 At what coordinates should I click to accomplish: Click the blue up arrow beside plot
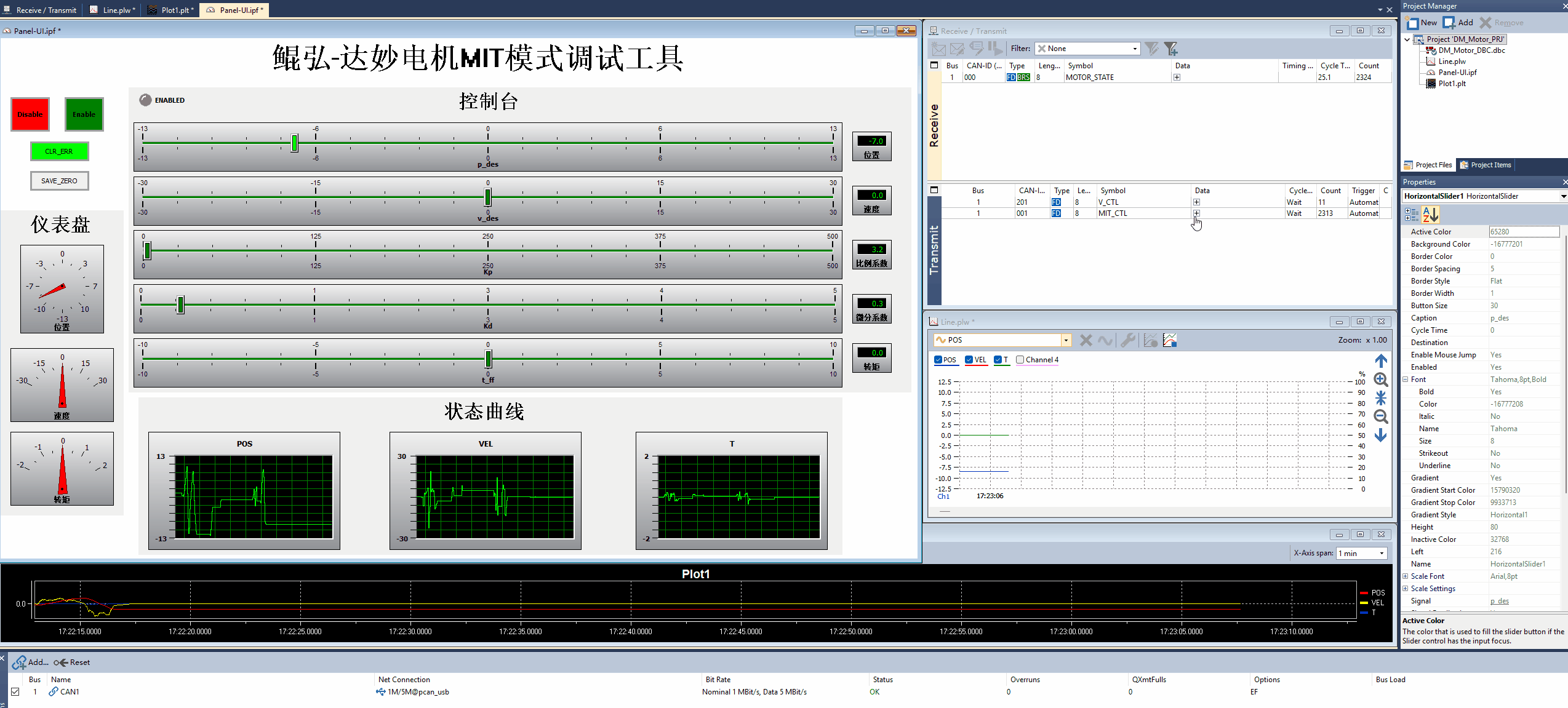[x=1381, y=361]
